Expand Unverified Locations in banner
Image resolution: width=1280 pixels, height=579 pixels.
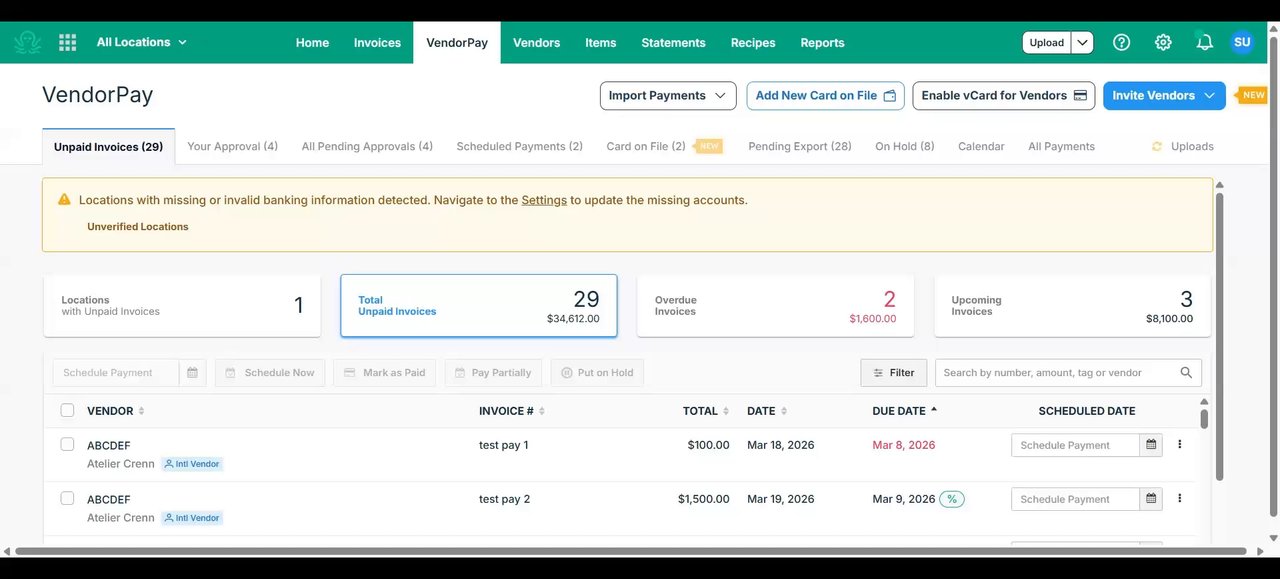(138, 227)
